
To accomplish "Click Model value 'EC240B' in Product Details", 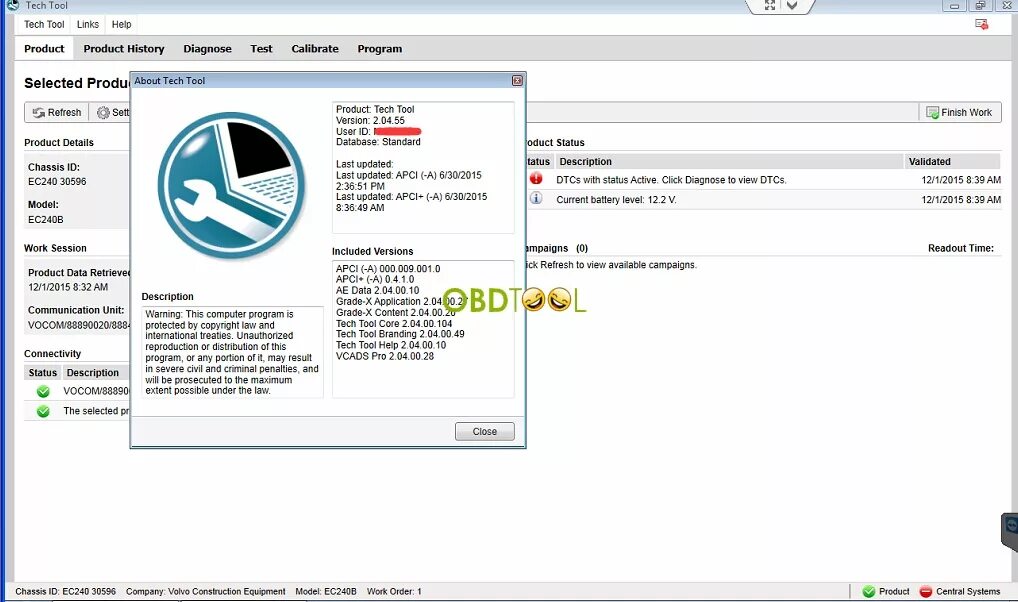I will click(x=45, y=220).
